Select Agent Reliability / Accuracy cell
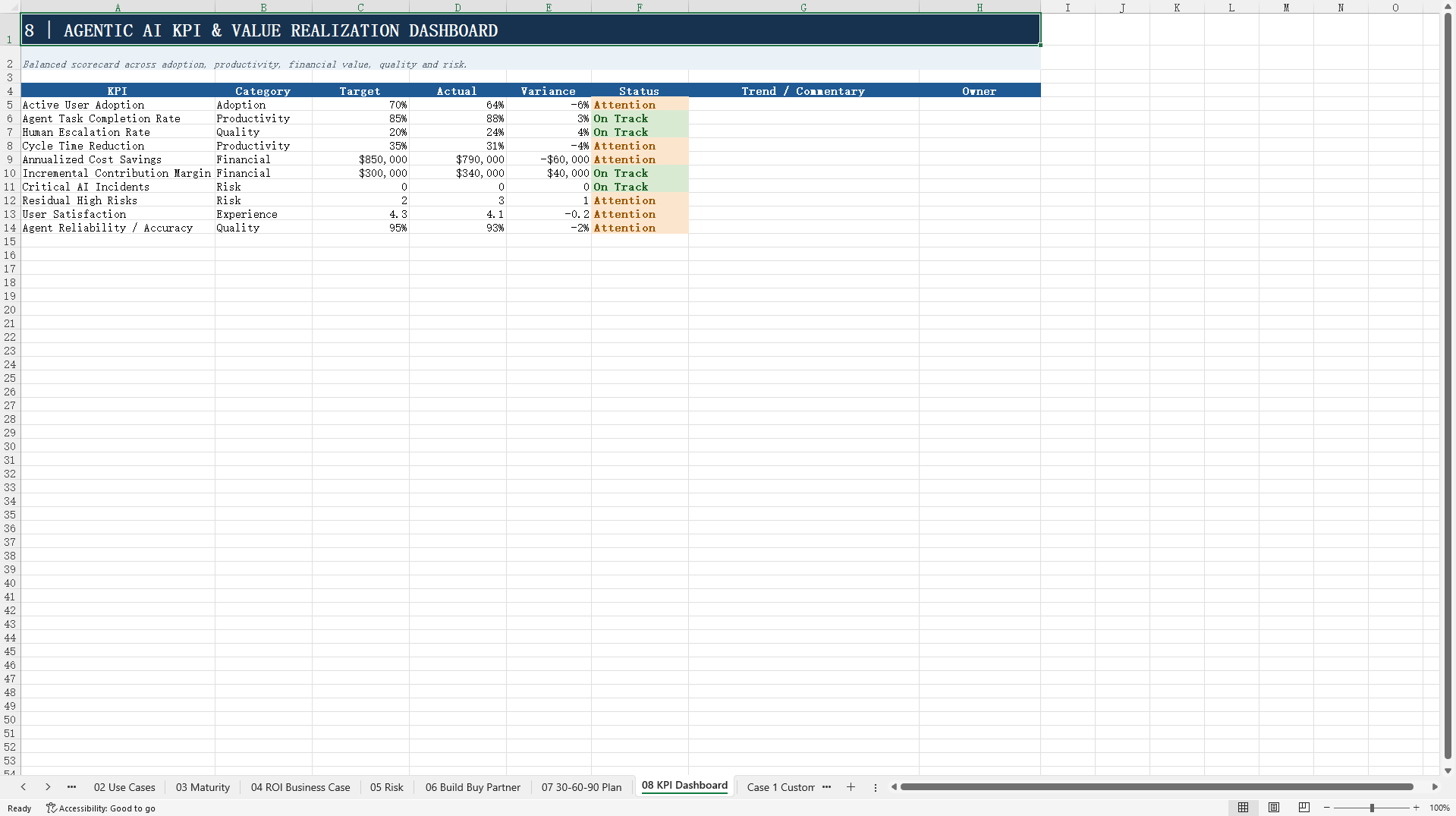 (118, 228)
